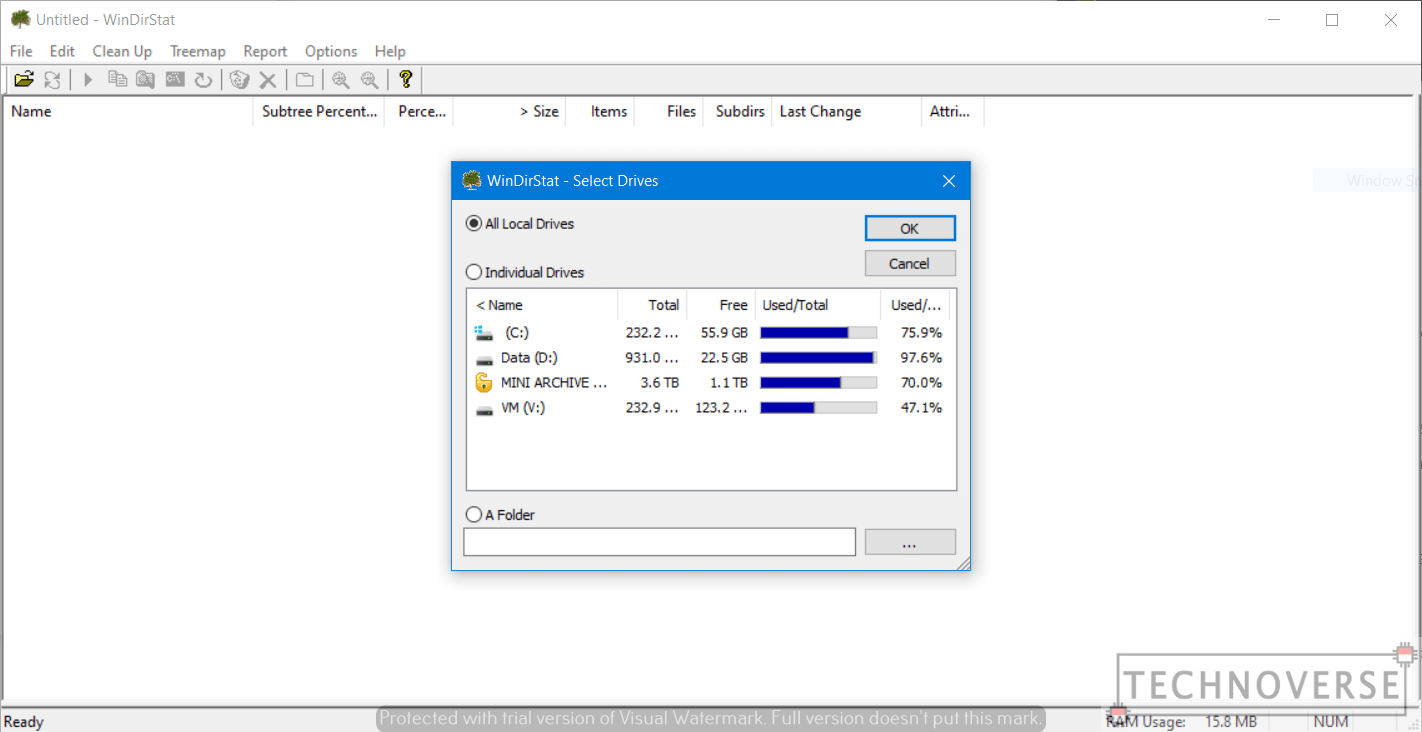Click the Zoom Out magnifier icon
This screenshot has height=732, width=1422.
[370, 80]
